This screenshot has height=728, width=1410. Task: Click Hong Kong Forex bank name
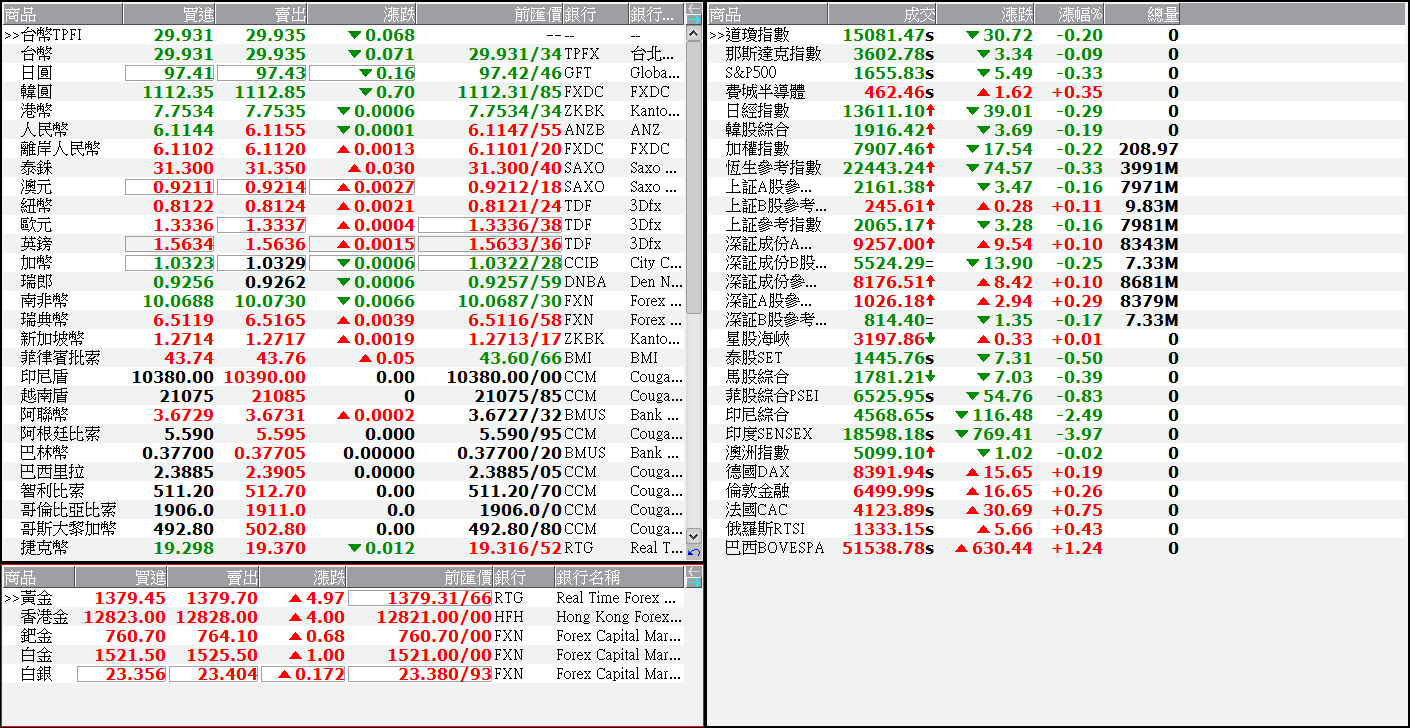click(x=619, y=617)
